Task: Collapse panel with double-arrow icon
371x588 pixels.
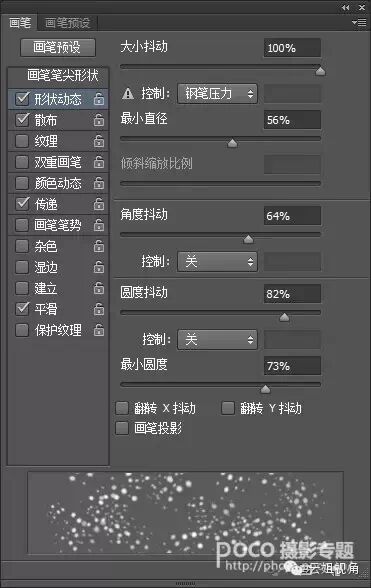Action: pos(345,7)
